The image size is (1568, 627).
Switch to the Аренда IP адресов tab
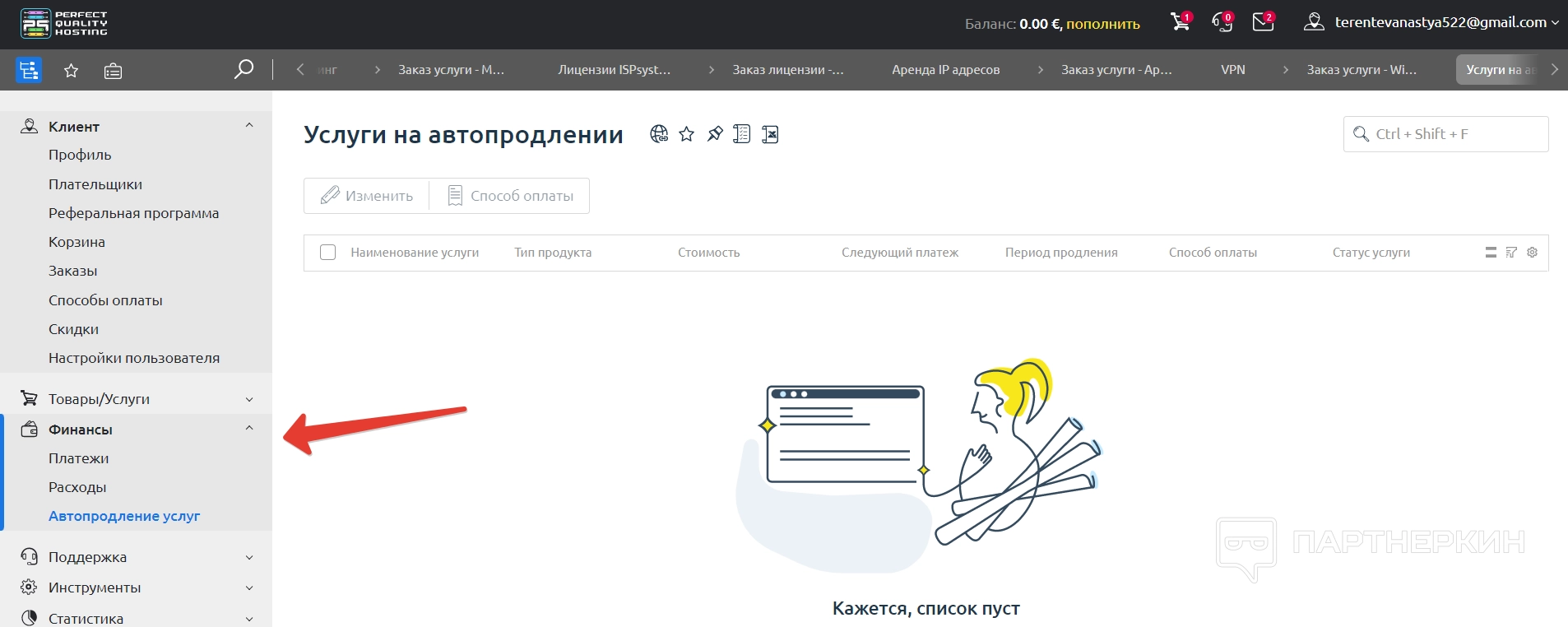945,70
